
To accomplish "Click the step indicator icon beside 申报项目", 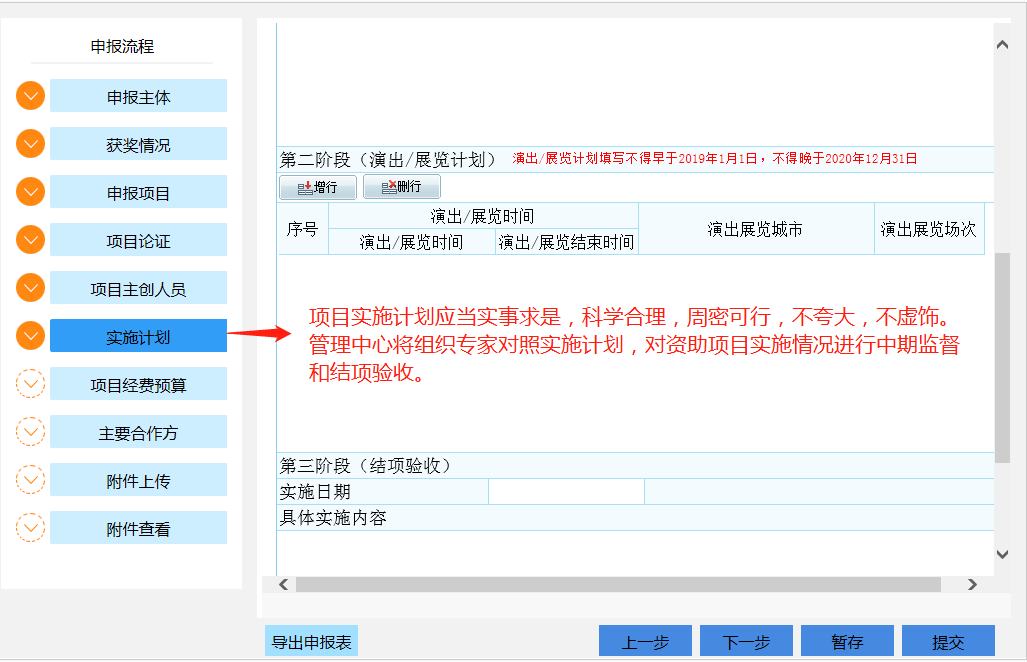I will (x=29, y=191).
